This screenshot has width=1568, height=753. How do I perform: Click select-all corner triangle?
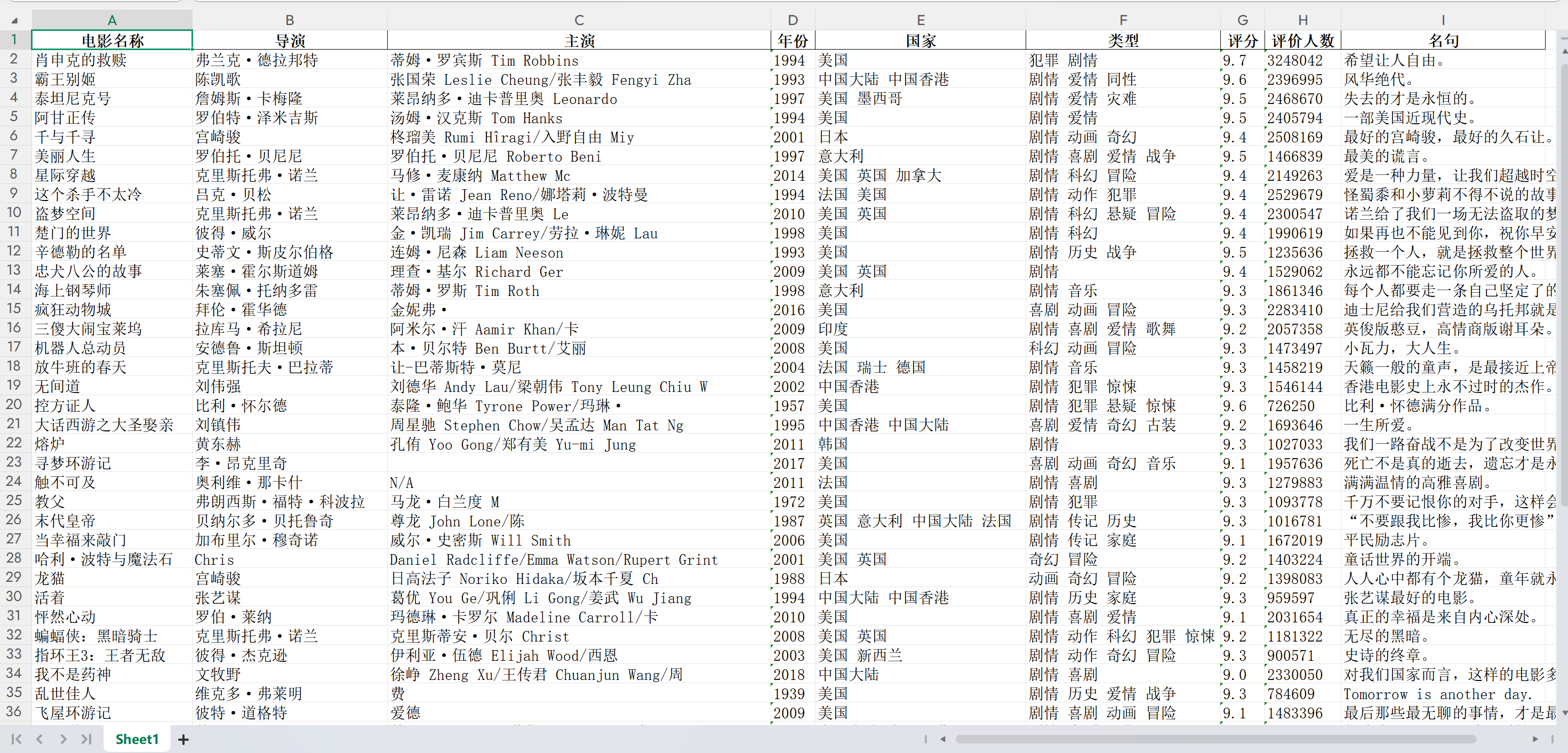[x=14, y=21]
